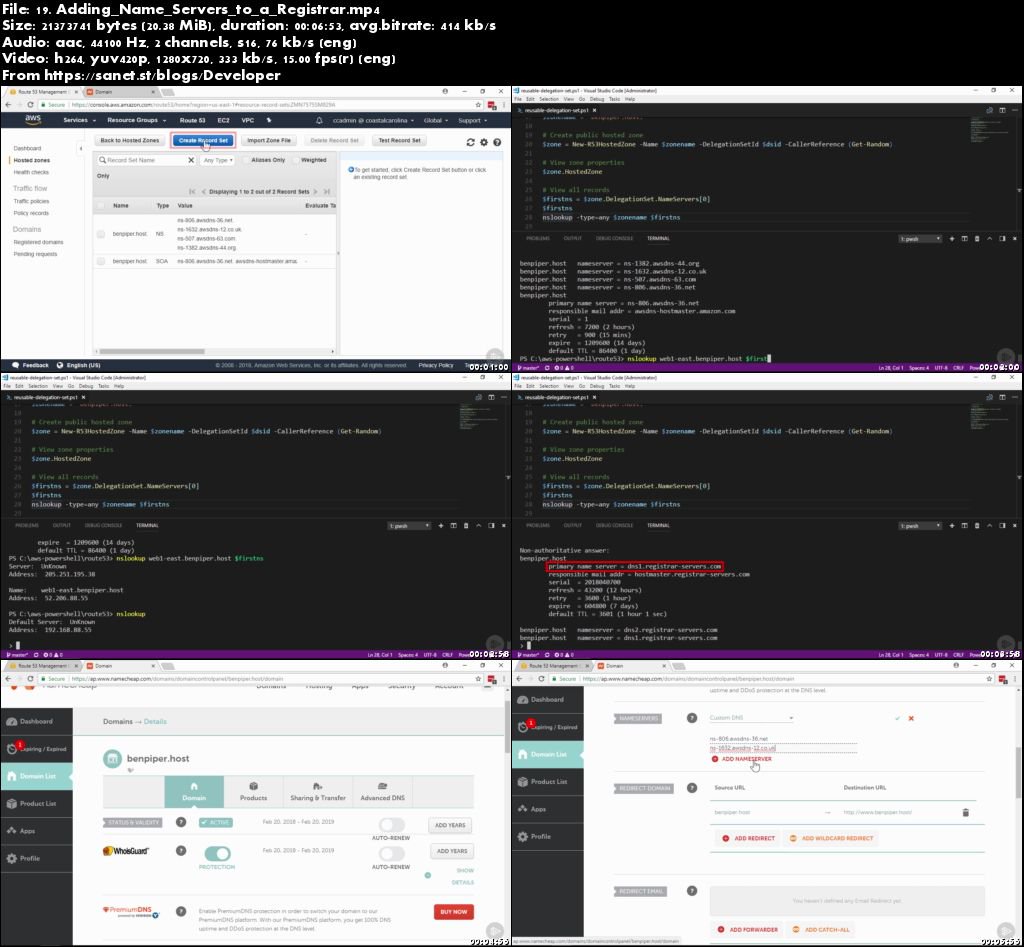Select the benpiper.host NS record checkbox

pos(101,234)
